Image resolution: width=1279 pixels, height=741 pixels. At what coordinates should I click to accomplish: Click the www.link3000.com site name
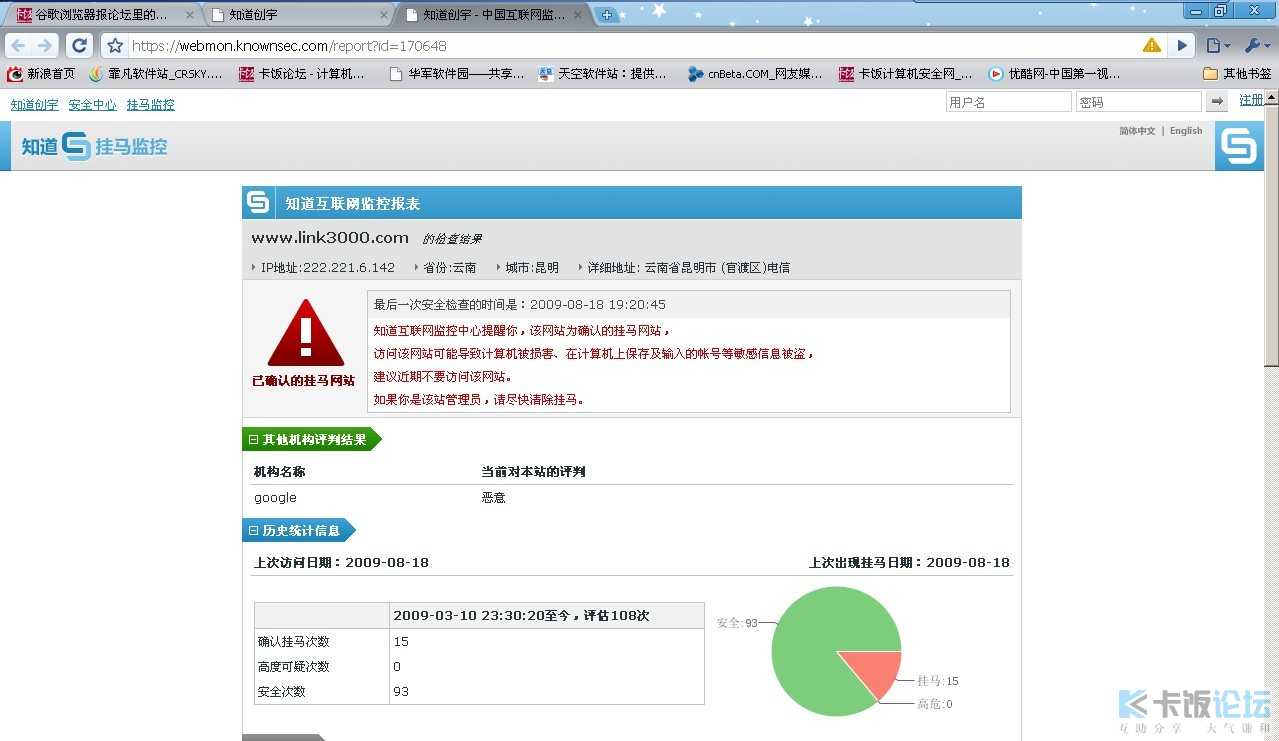click(330, 238)
